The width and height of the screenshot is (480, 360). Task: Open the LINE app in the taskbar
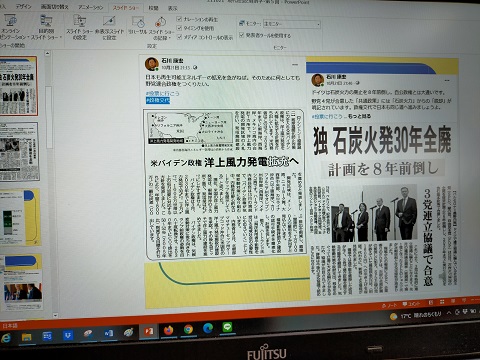point(227,327)
